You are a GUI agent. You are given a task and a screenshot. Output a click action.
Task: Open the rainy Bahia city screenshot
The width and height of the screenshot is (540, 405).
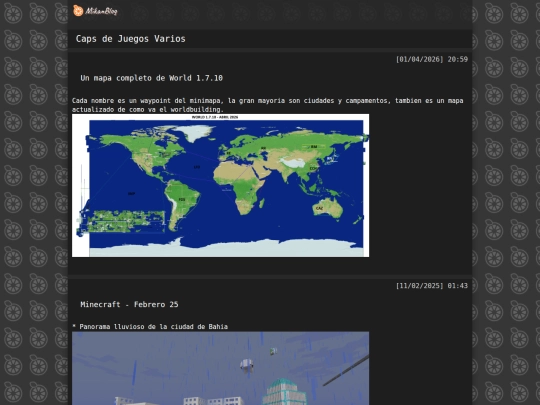(220, 368)
